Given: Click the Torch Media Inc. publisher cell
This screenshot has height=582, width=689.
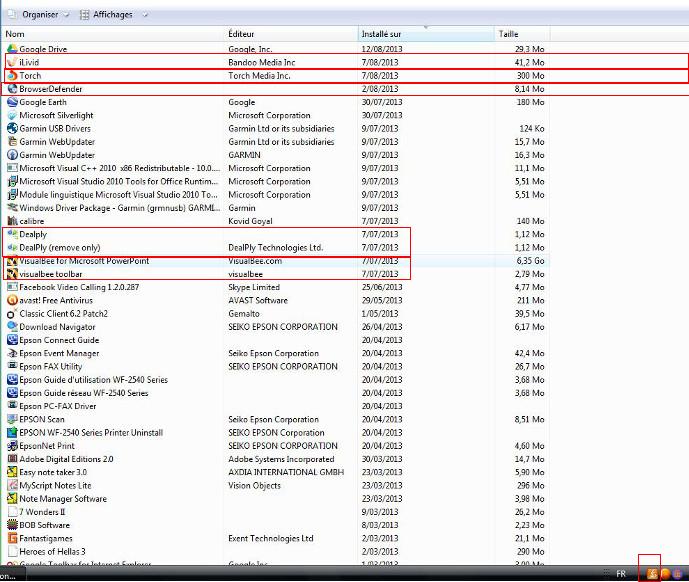Looking at the screenshot, I should (x=259, y=76).
